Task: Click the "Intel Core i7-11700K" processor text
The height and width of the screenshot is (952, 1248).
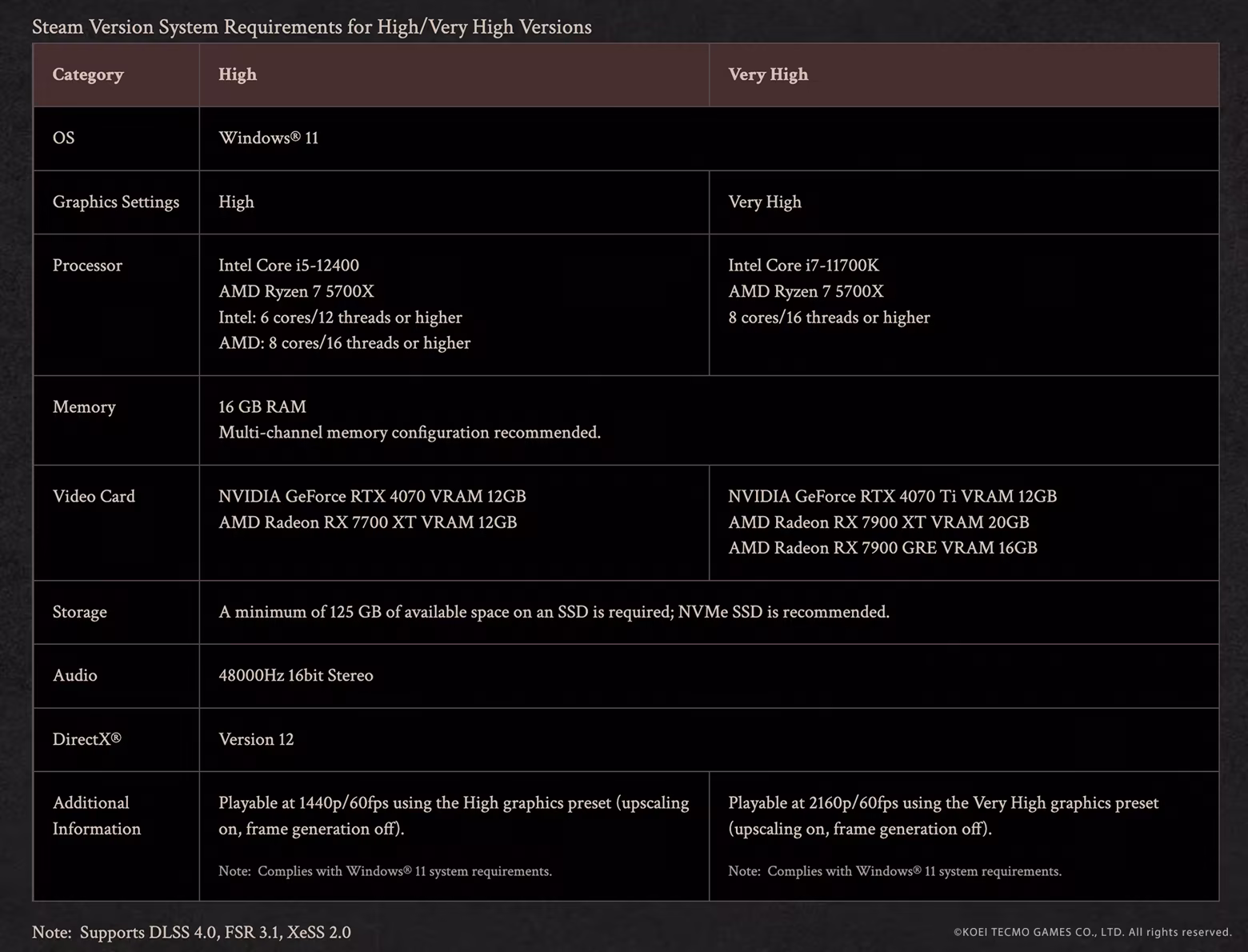Action: click(802, 265)
